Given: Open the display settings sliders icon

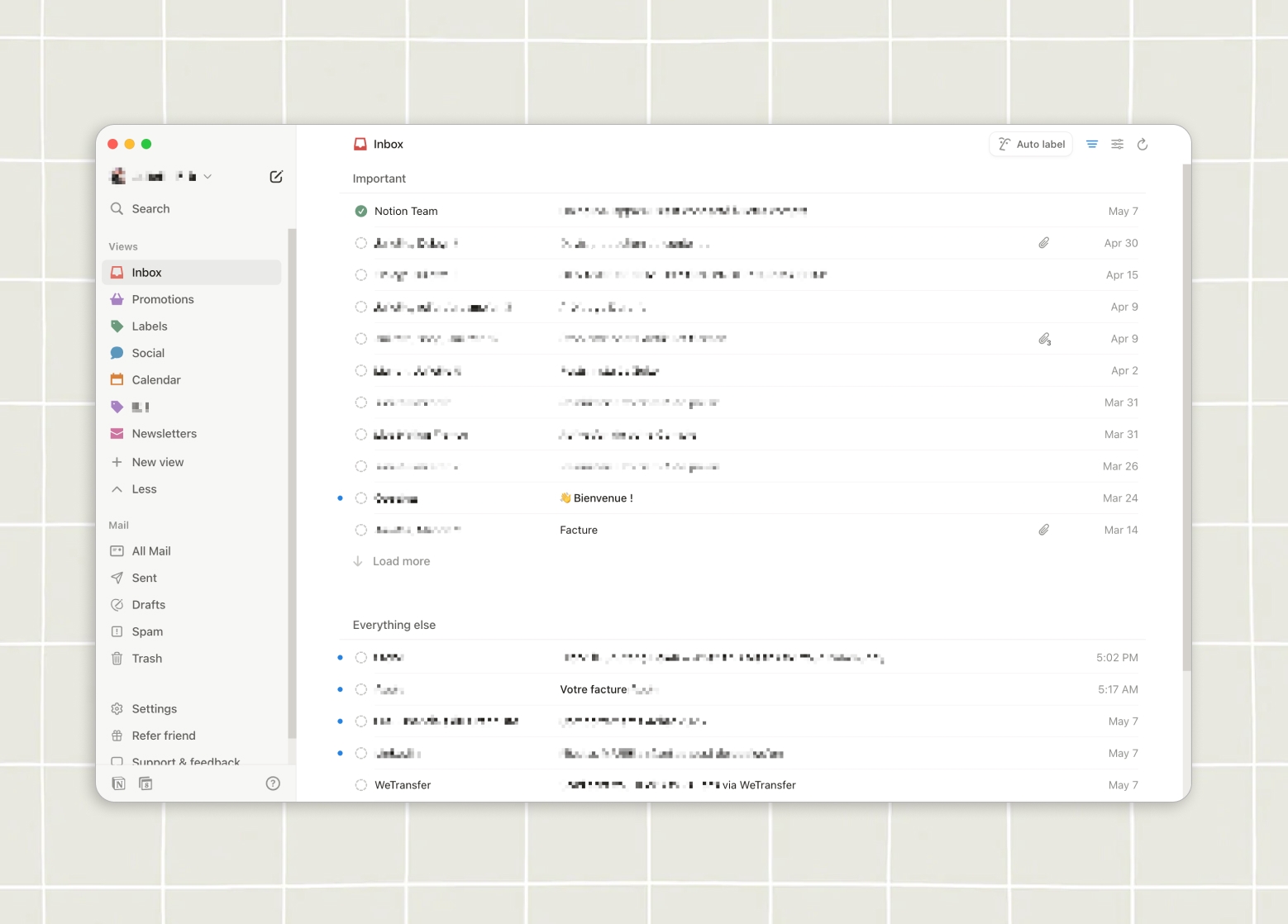Looking at the screenshot, I should click(1117, 144).
